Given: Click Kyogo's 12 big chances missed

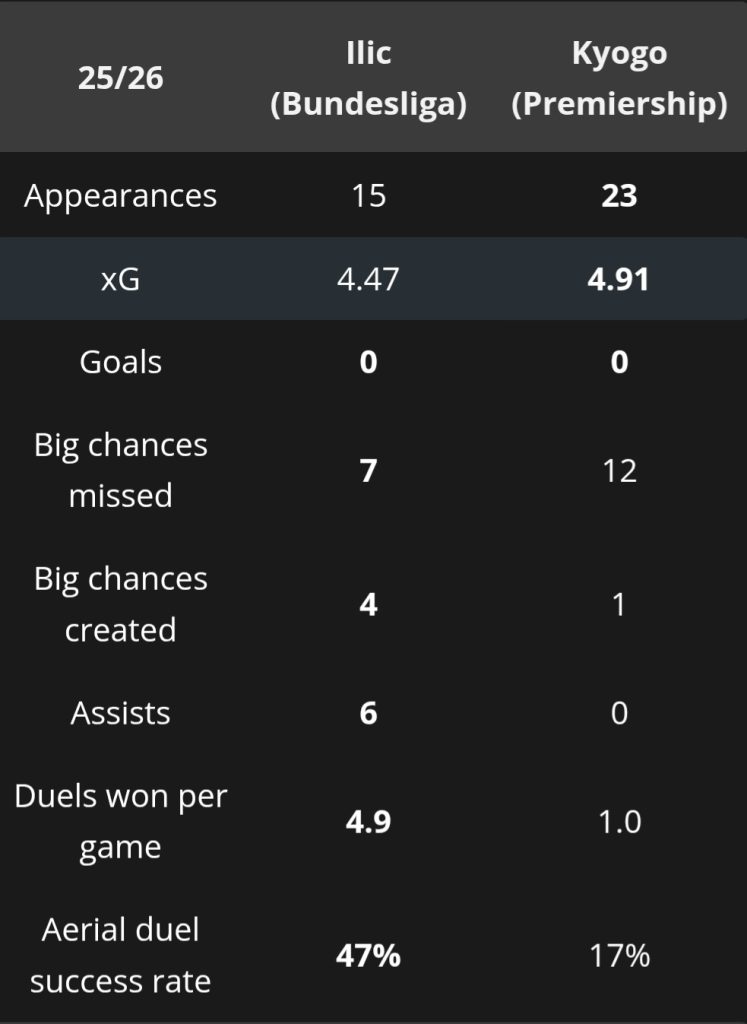Looking at the screenshot, I should point(619,470).
